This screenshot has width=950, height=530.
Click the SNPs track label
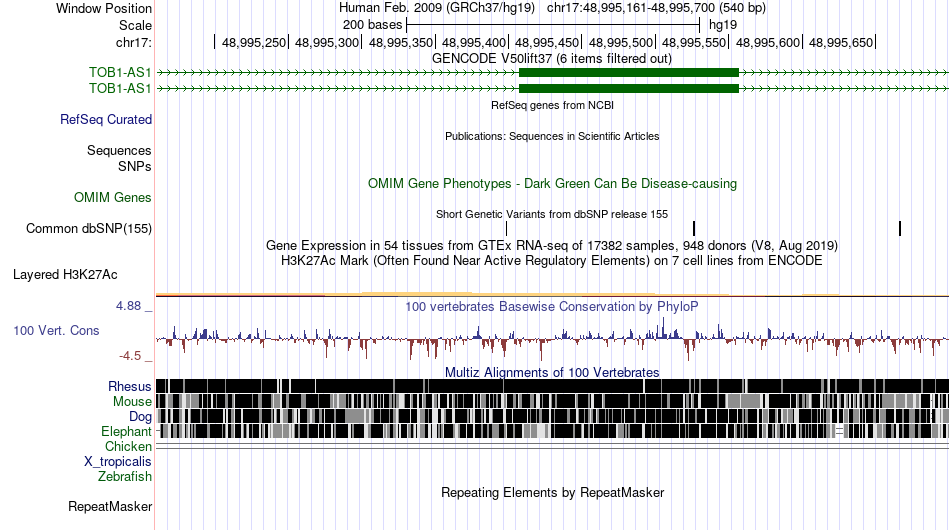pos(135,166)
